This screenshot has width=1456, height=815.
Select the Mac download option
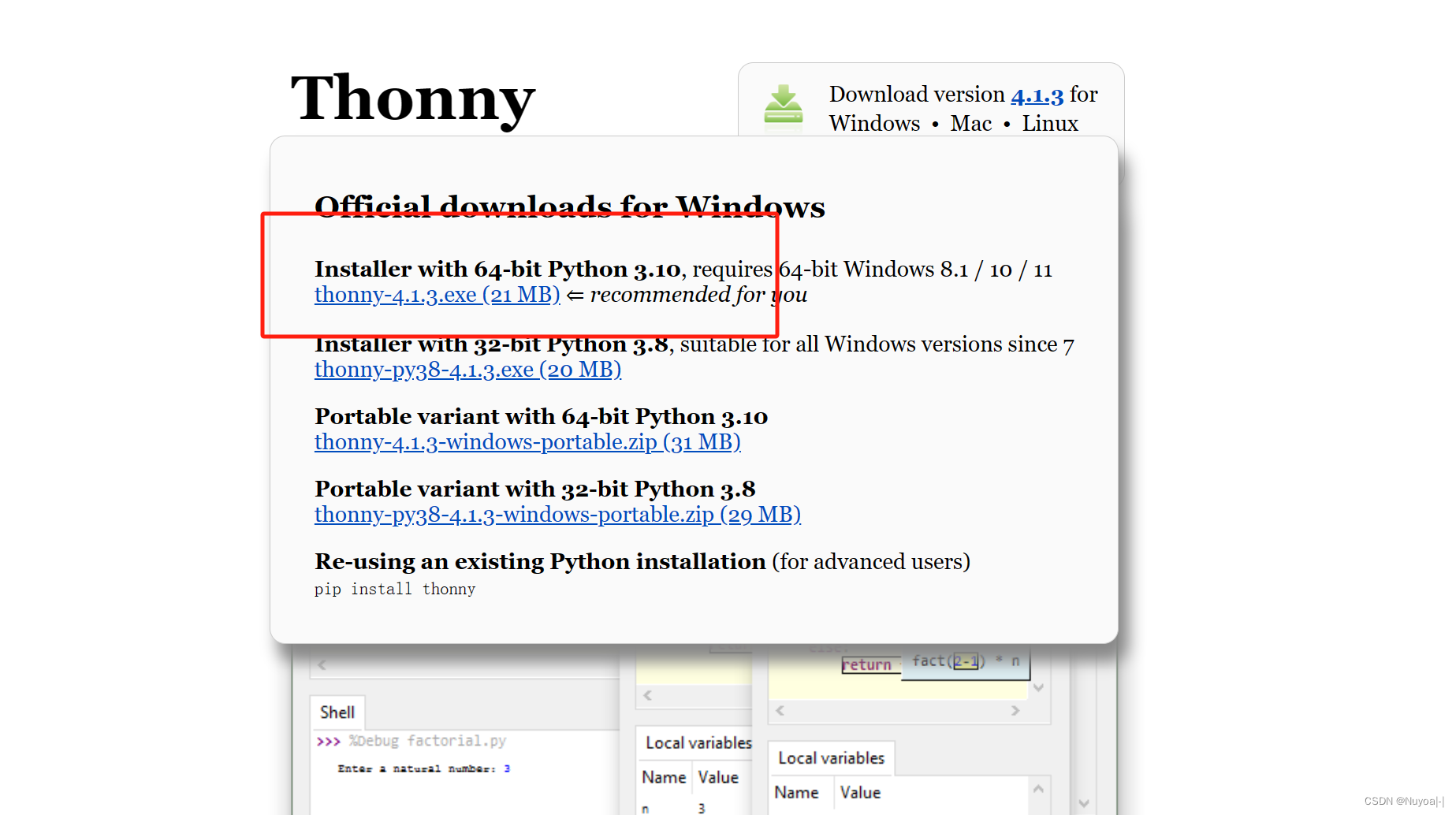[970, 124]
